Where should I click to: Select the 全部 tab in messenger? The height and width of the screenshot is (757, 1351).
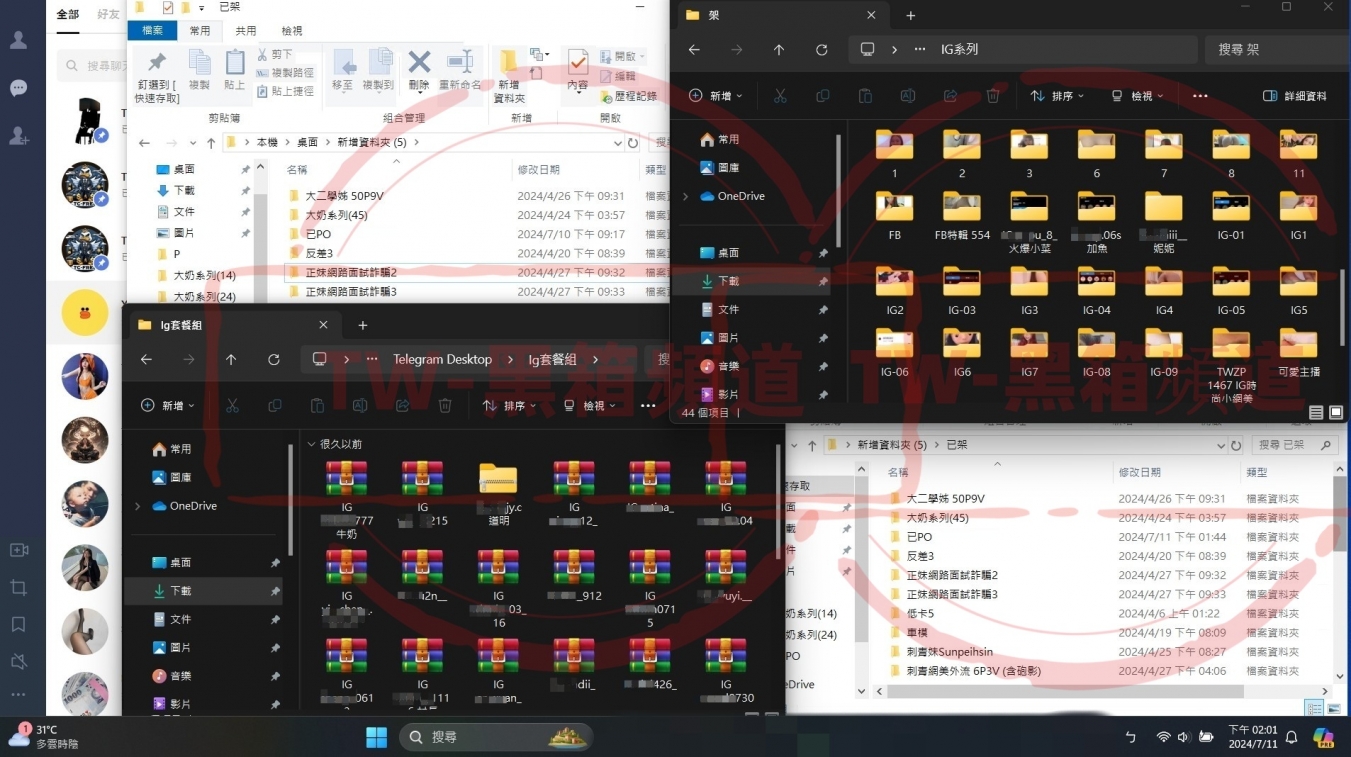[68, 14]
